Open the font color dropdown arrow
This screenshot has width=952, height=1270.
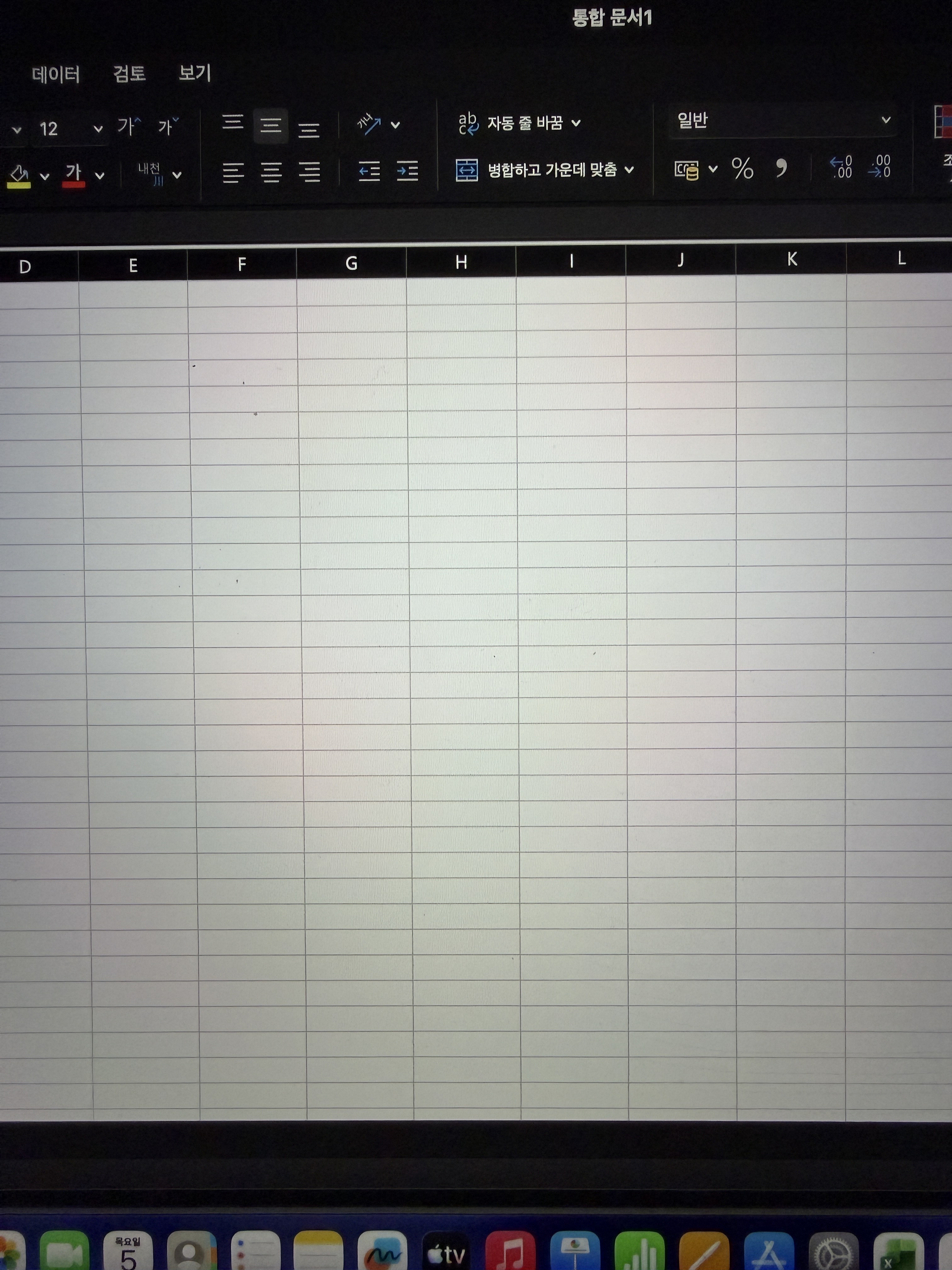click(x=100, y=176)
